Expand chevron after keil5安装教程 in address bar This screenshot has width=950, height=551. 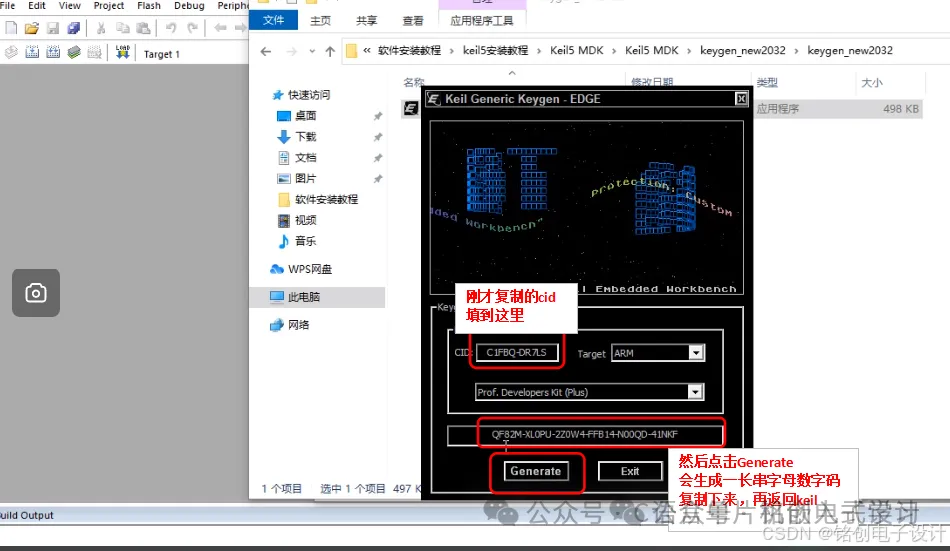coord(539,51)
